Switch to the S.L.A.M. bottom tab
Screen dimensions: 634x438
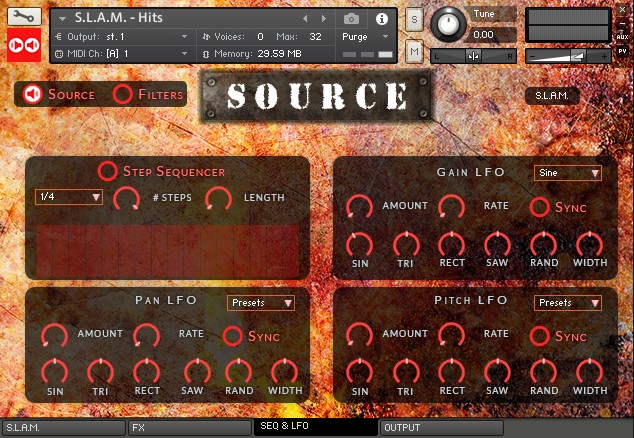click(x=64, y=427)
